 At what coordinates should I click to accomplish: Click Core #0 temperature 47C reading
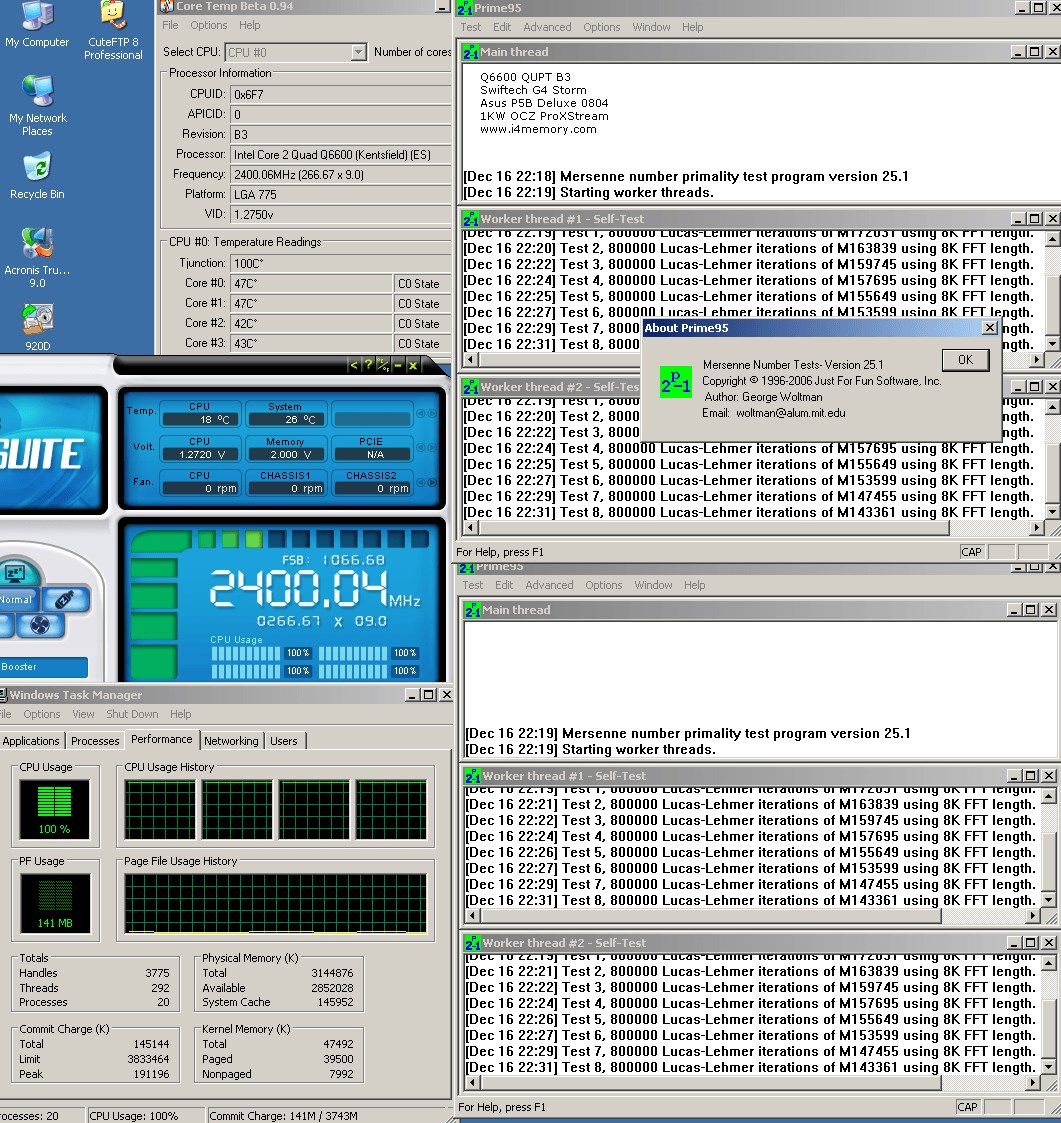[311, 283]
